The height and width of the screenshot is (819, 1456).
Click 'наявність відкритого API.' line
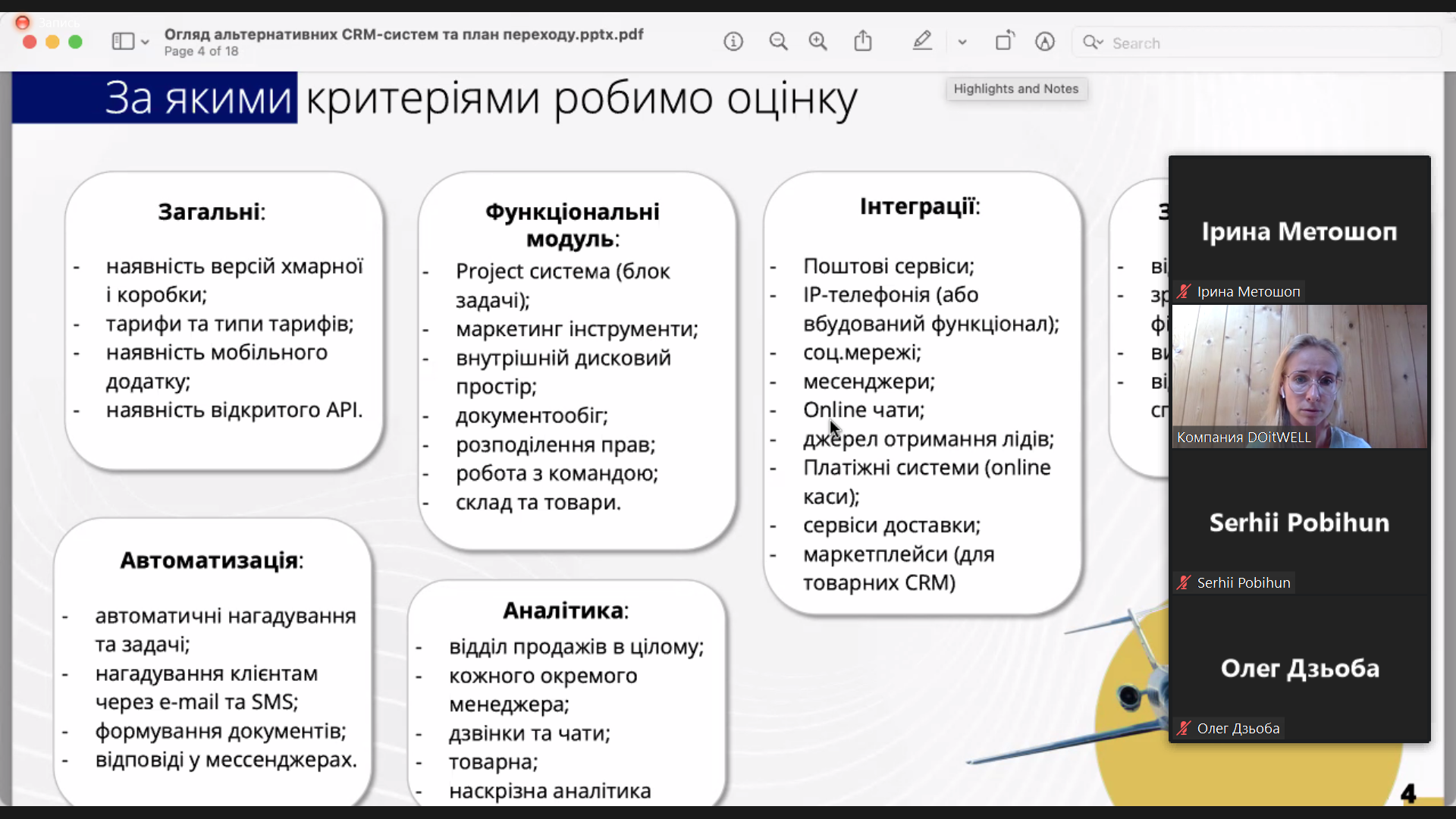[x=234, y=410]
